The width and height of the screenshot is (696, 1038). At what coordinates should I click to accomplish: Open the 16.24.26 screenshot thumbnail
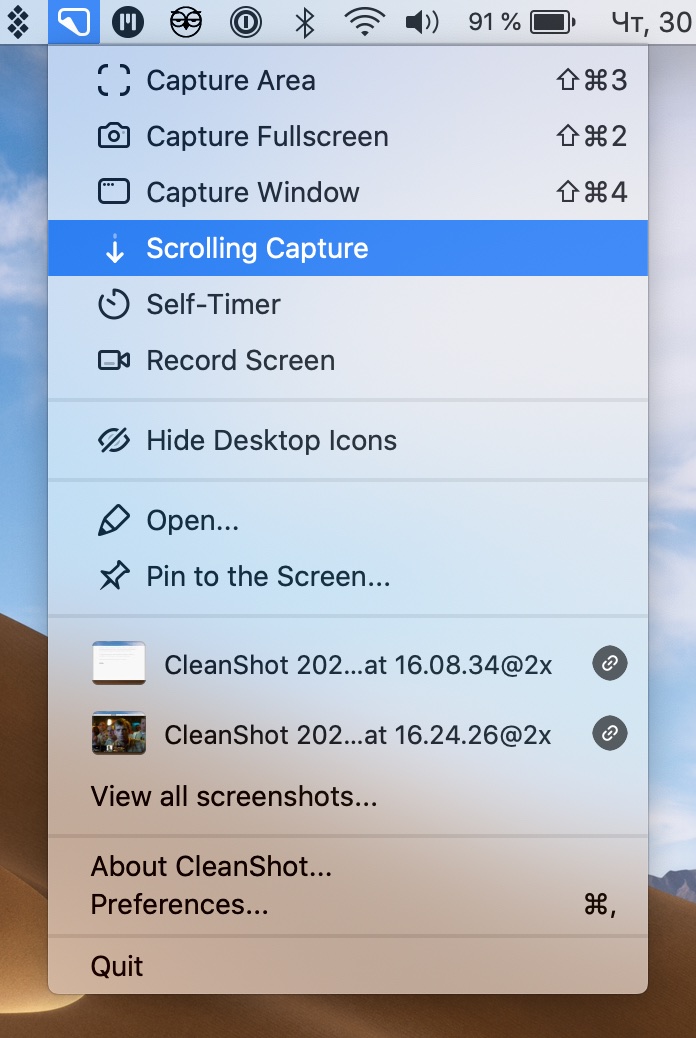pos(119,735)
